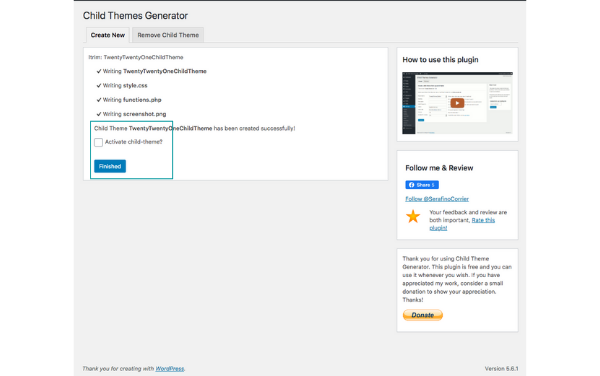This screenshot has width=600, height=376.
Task: Click the checkmark beside functions.php
Action: pos(99,100)
